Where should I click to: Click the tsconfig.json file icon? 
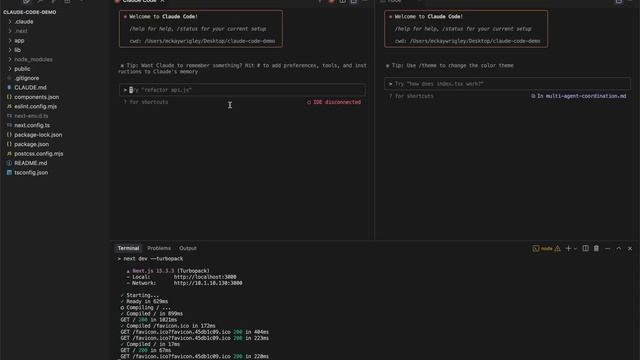coord(9,172)
